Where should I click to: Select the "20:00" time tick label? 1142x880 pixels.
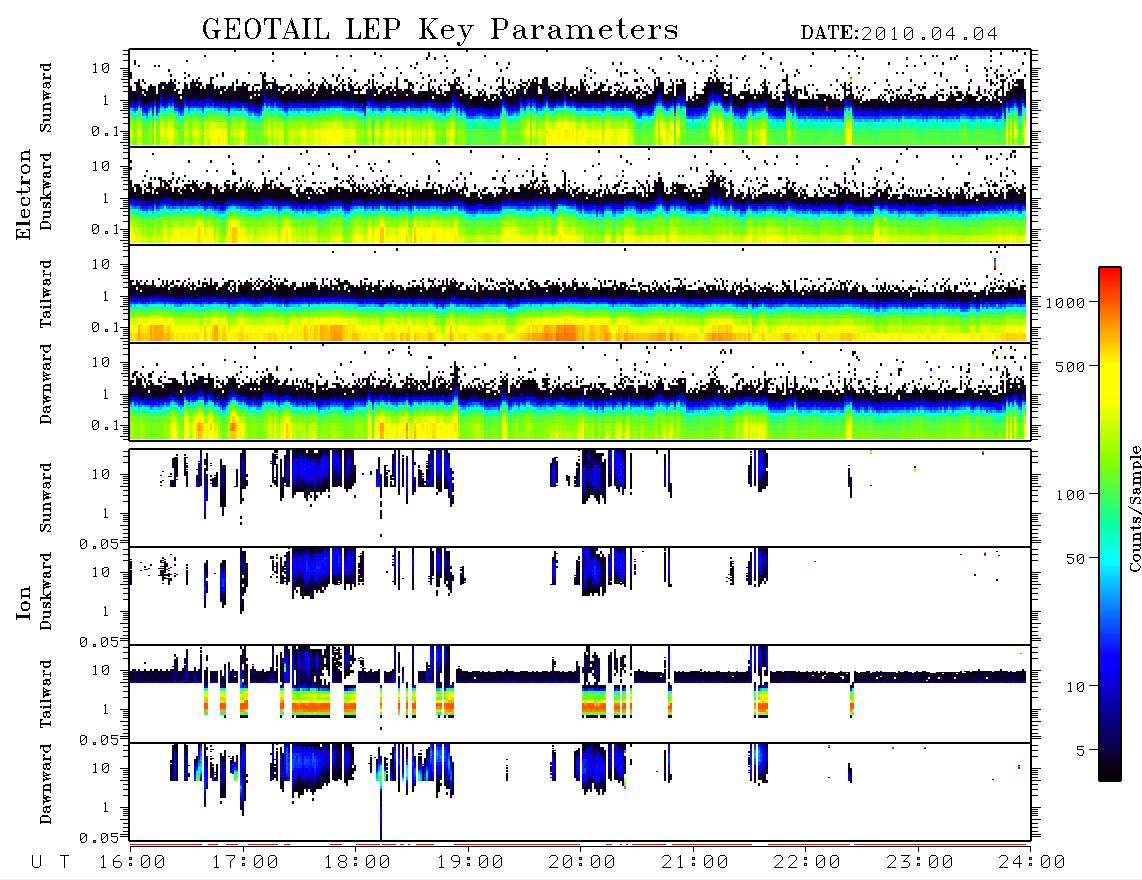582,862
